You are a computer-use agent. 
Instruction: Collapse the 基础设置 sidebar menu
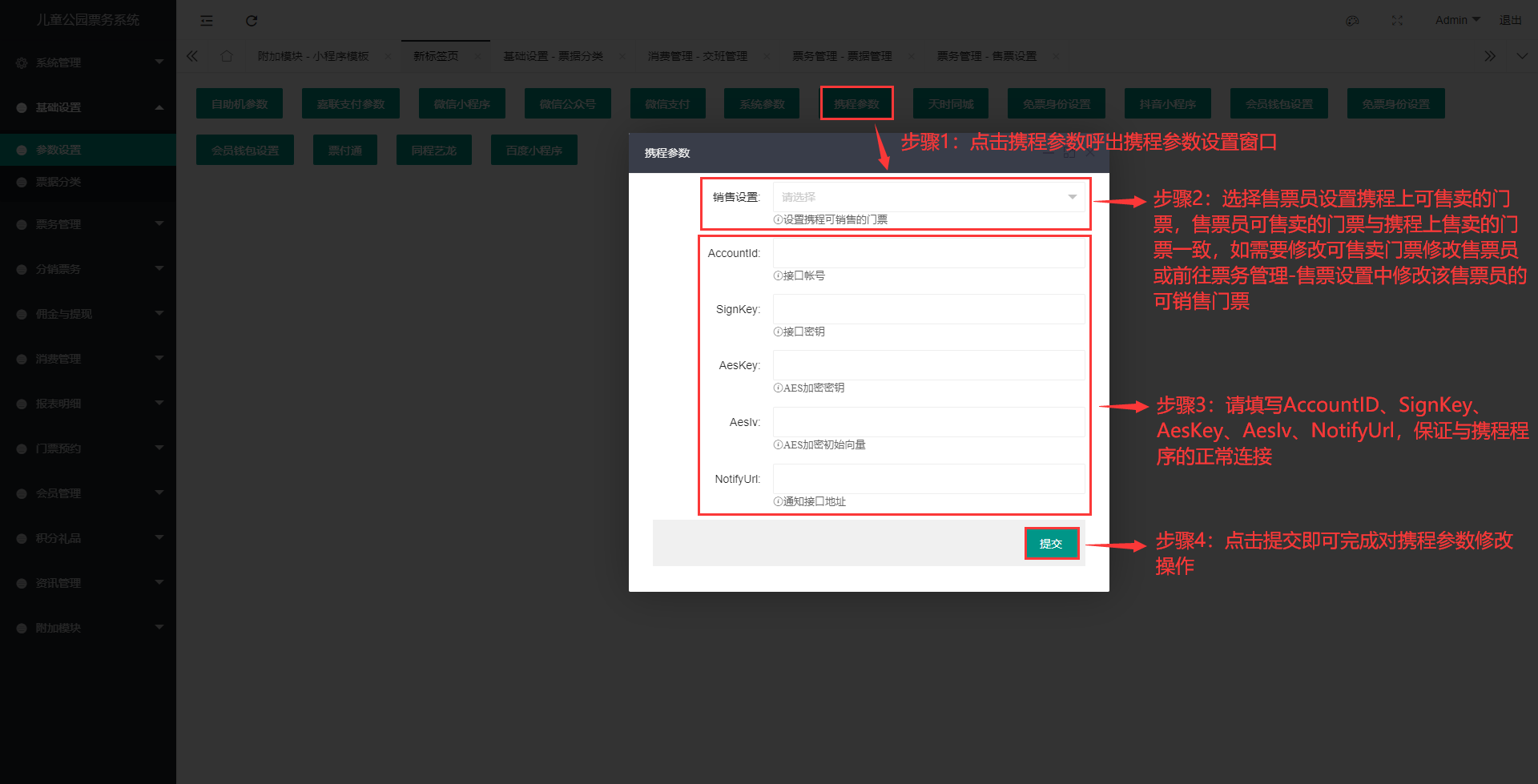(88, 107)
